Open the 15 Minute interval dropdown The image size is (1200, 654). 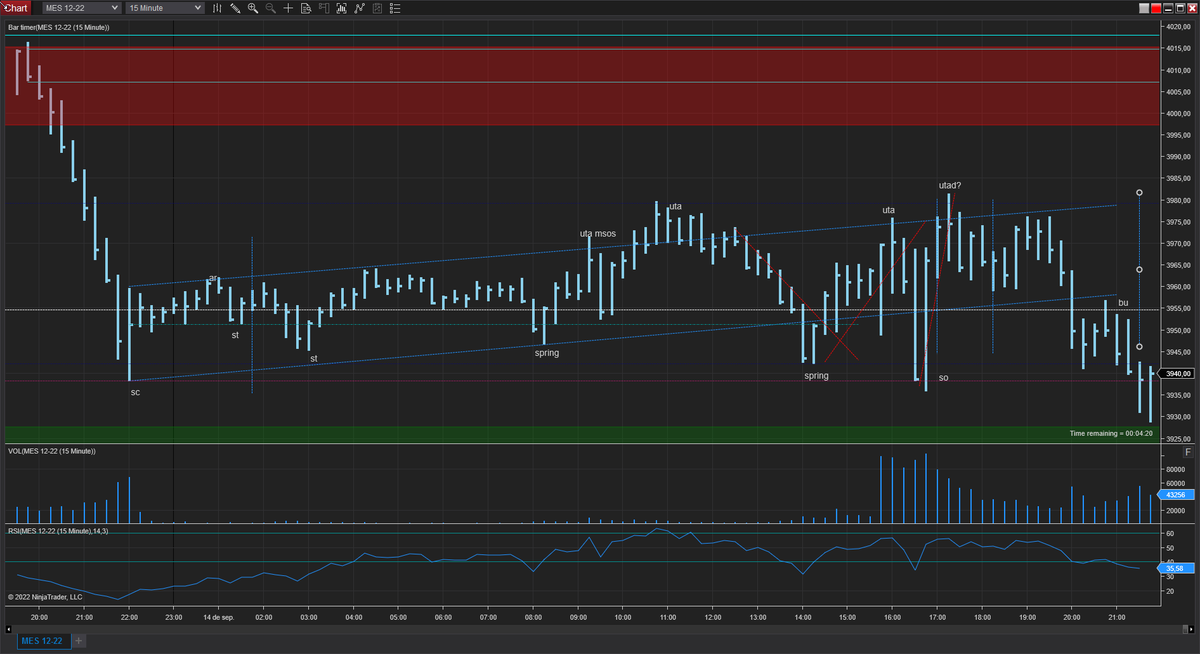[x=165, y=8]
